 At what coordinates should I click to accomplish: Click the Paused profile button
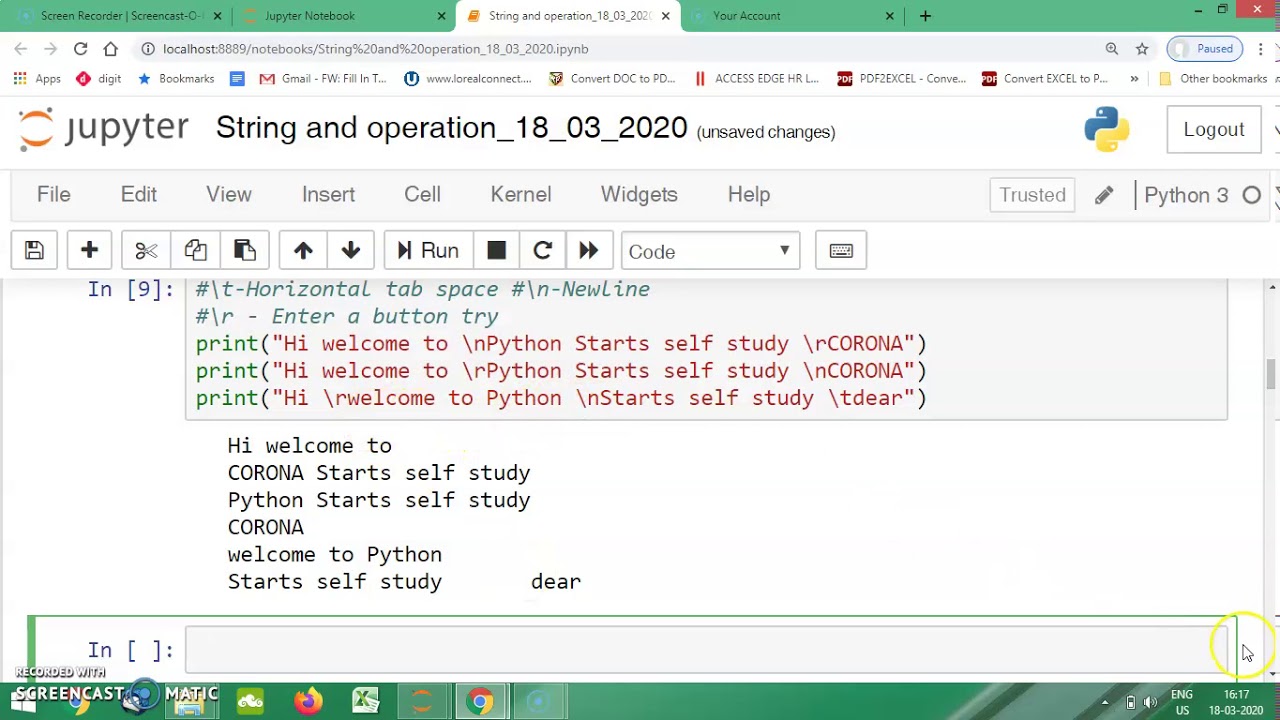[x=1205, y=48]
